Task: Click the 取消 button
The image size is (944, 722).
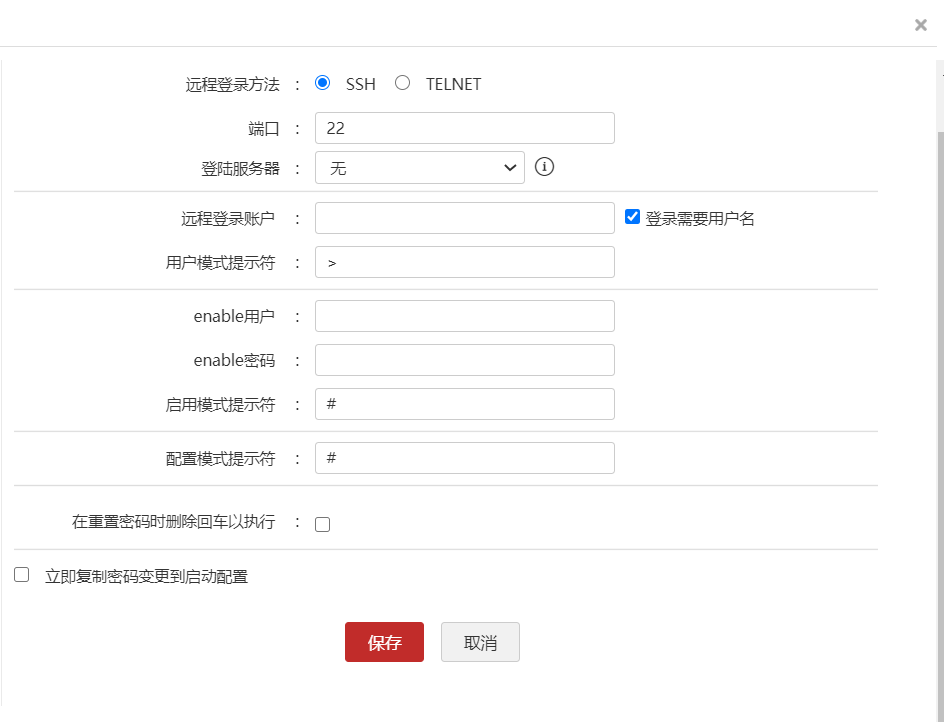Action: coord(480,642)
